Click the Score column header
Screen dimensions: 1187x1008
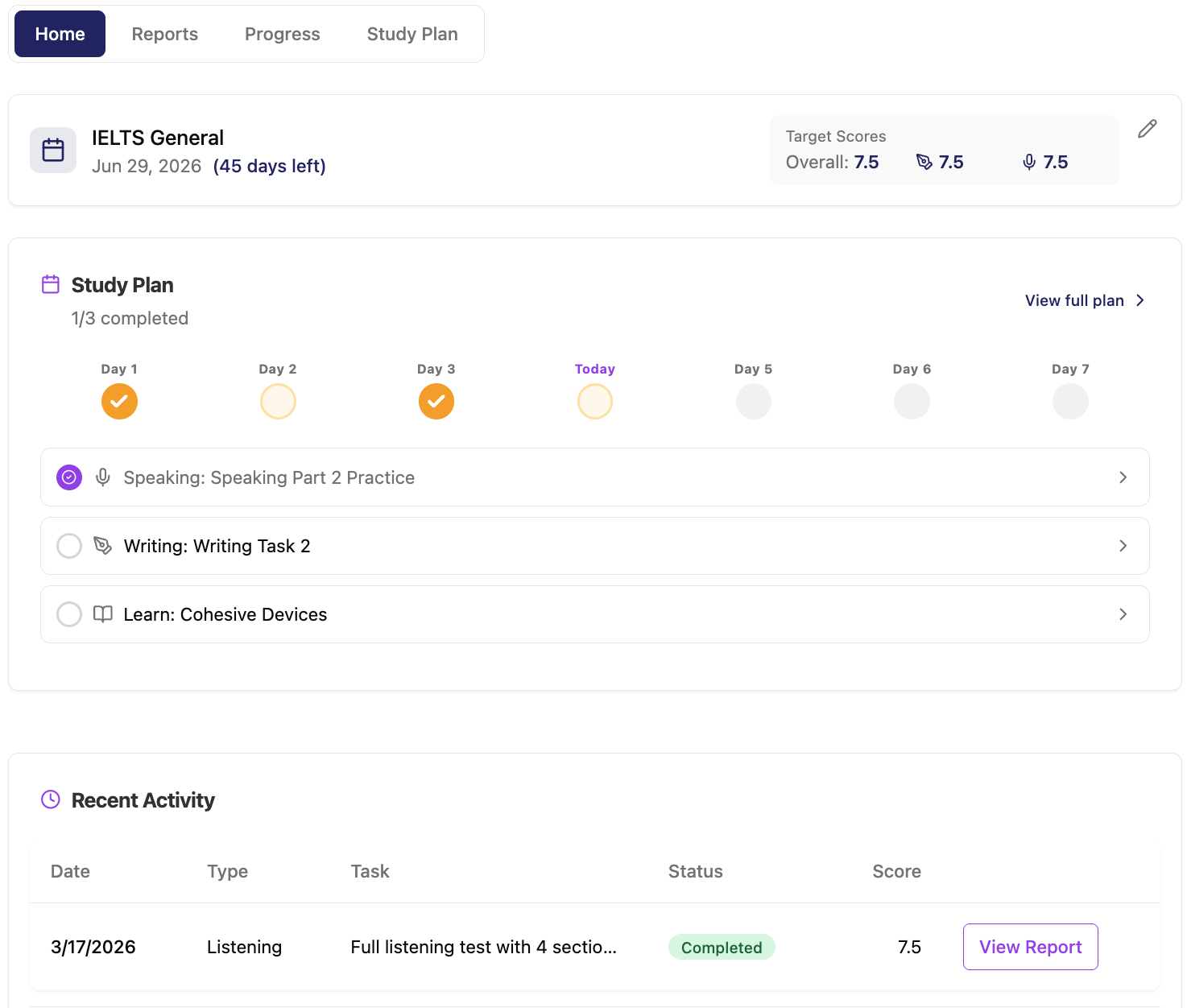click(x=897, y=871)
